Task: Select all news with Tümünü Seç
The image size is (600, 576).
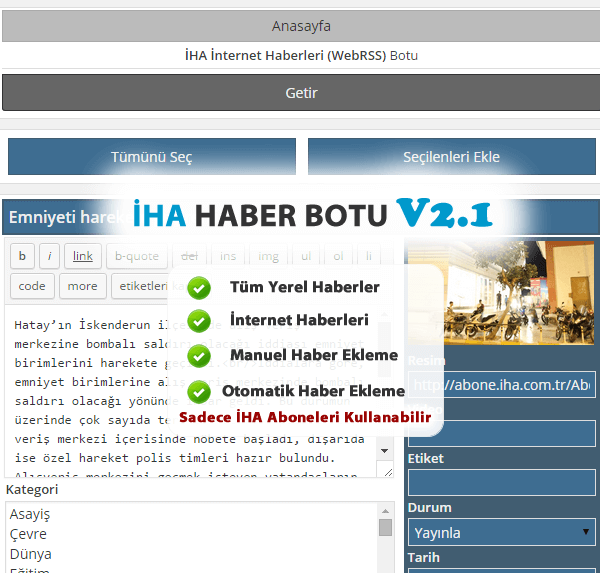Action: point(152,157)
